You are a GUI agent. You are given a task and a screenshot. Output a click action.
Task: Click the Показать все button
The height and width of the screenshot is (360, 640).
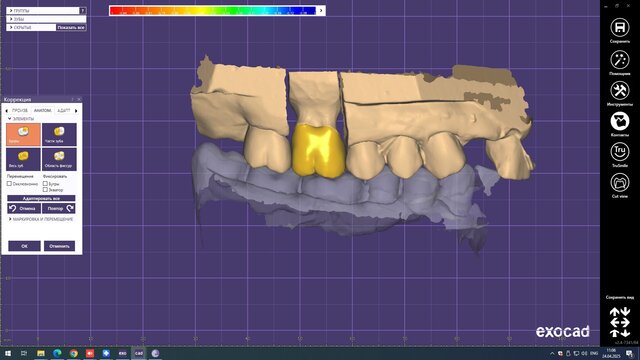click(71, 27)
